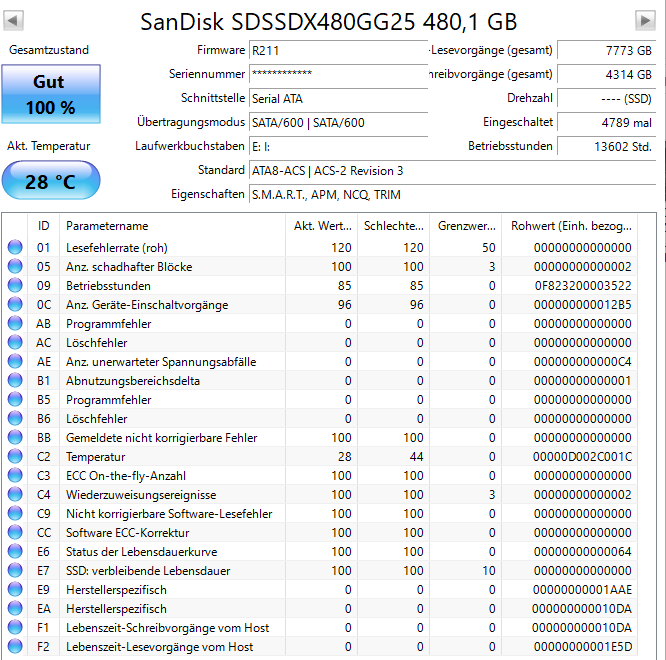Click status orb of Software ECC-Korrektur row
Screen dimensions: 666x660
pyautogui.click(x=15, y=532)
